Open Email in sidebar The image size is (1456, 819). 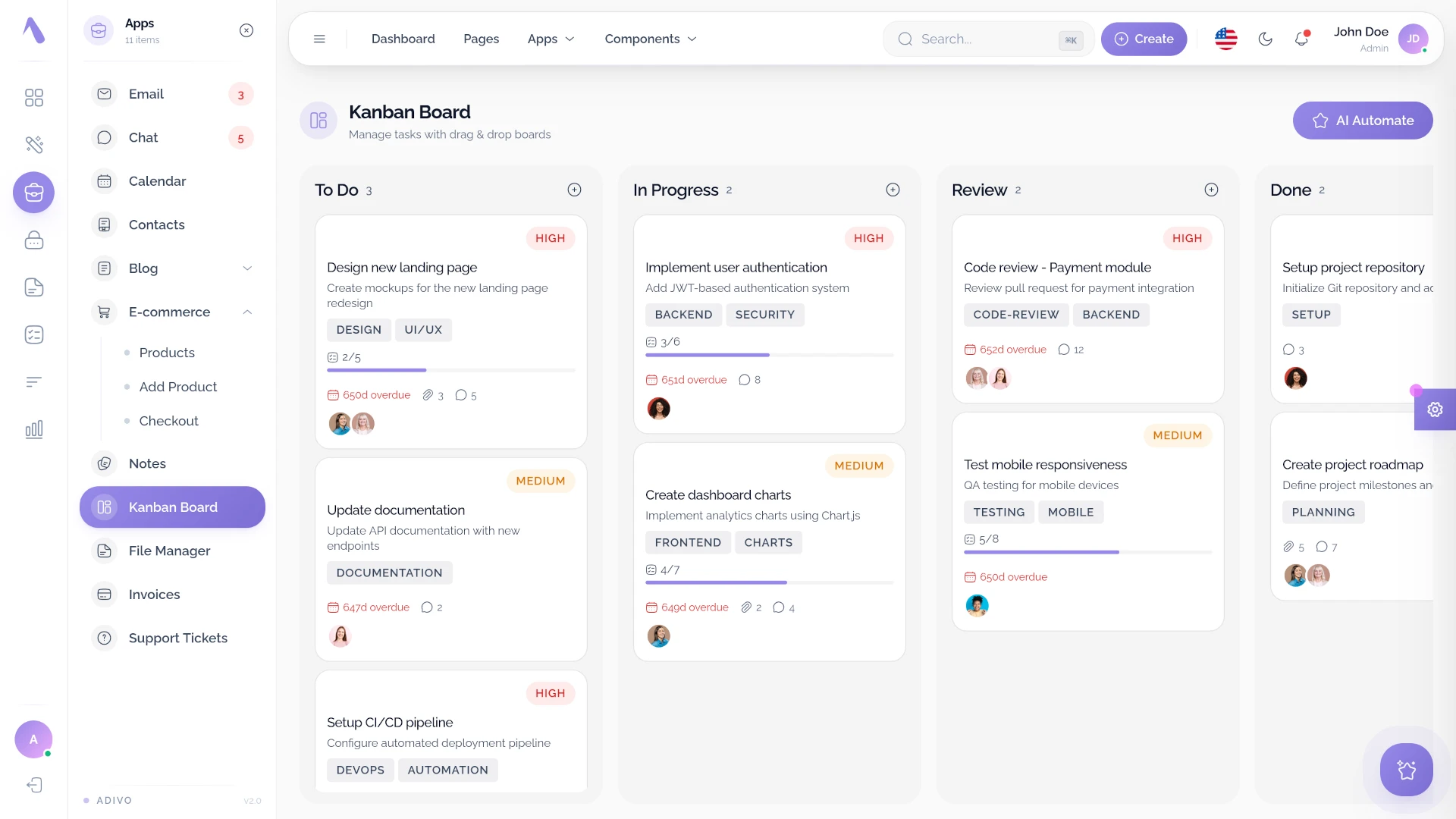pos(172,94)
